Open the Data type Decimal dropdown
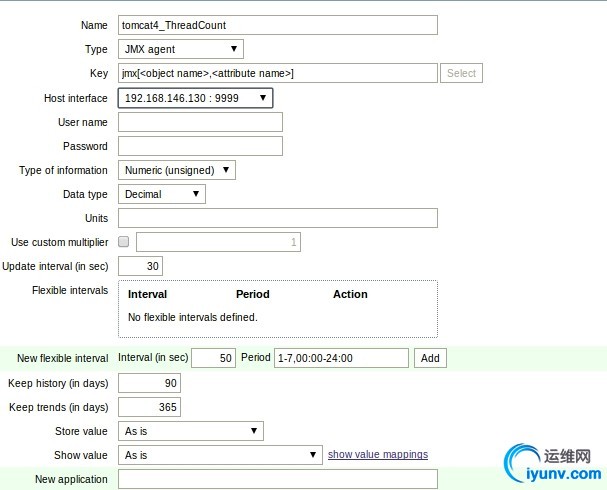 162,194
